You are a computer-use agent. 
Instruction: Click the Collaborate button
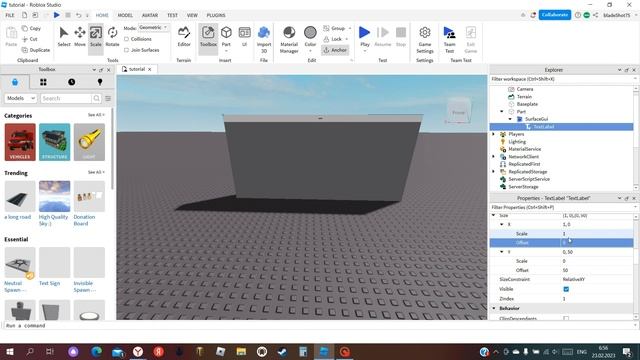[x=555, y=15]
